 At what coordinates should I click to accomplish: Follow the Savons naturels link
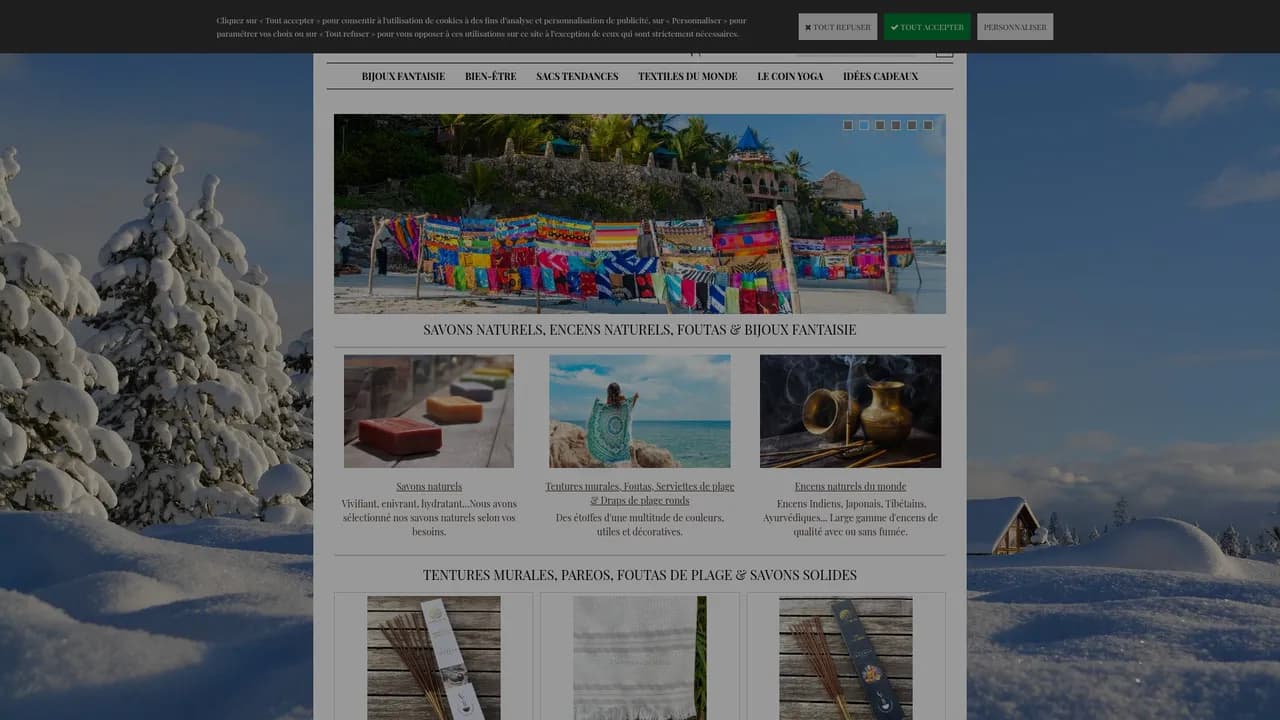pyautogui.click(x=429, y=487)
